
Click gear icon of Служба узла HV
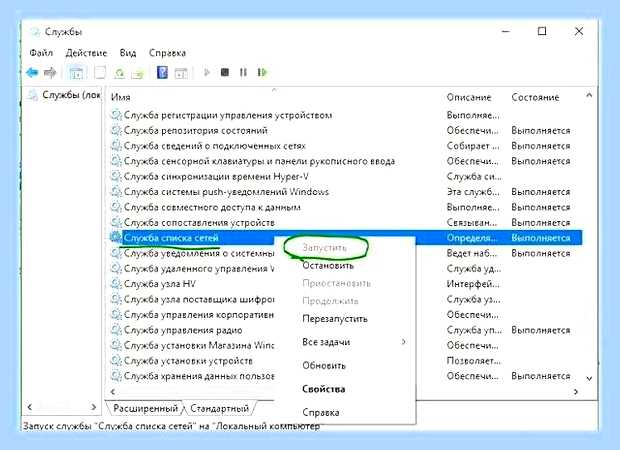coord(116,284)
